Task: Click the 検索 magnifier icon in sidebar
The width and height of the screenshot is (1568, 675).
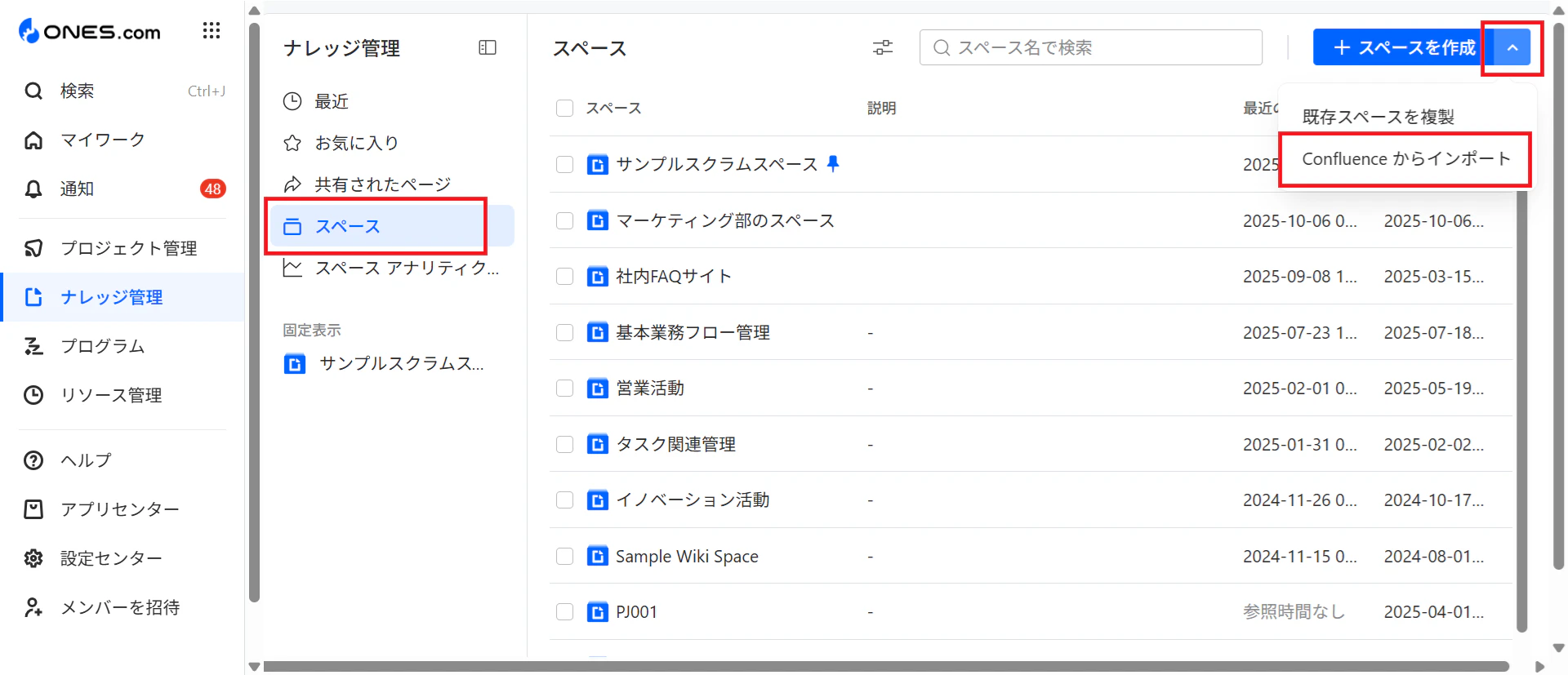Action: (x=33, y=91)
